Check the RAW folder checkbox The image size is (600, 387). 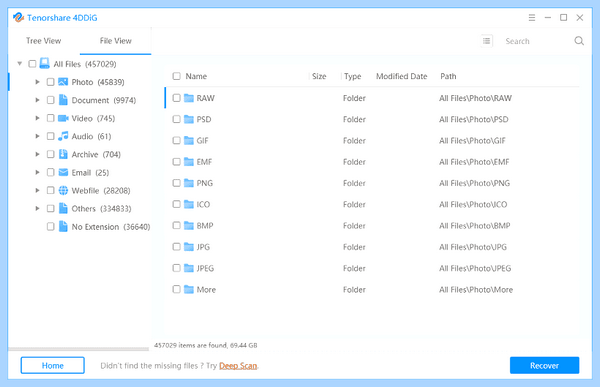point(176,98)
